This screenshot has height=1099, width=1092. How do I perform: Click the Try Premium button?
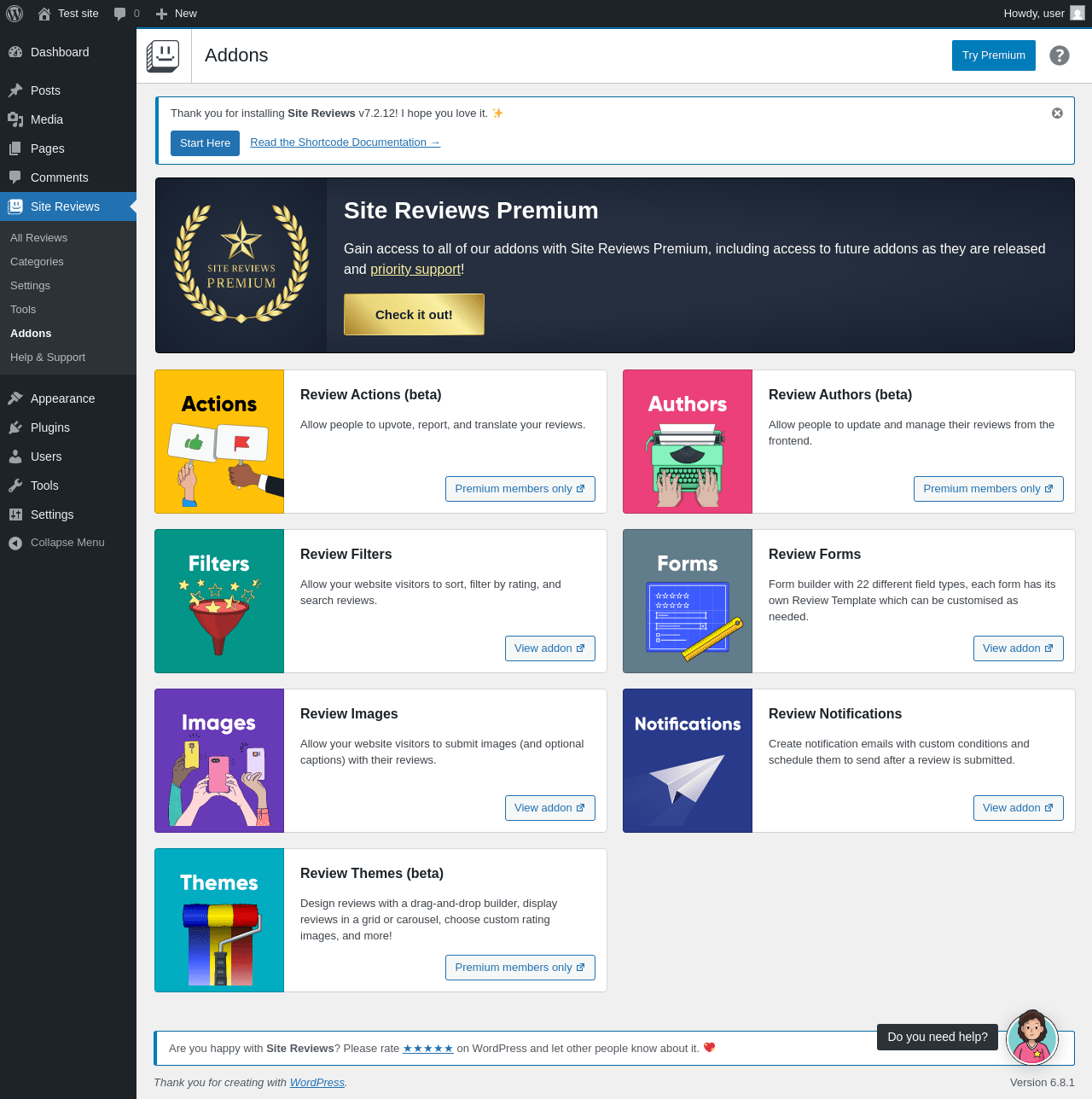click(994, 55)
